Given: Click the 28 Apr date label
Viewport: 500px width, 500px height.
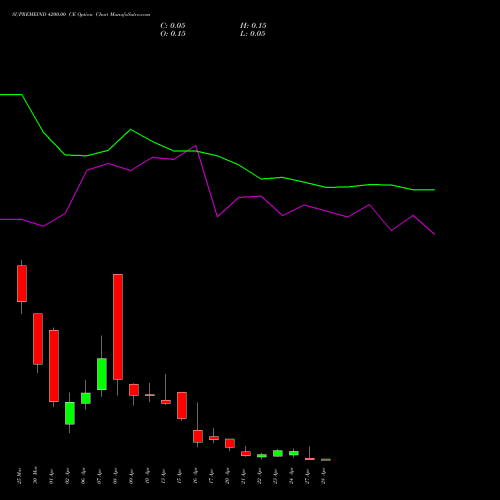Looking at the screenshot, I should 323,476.
